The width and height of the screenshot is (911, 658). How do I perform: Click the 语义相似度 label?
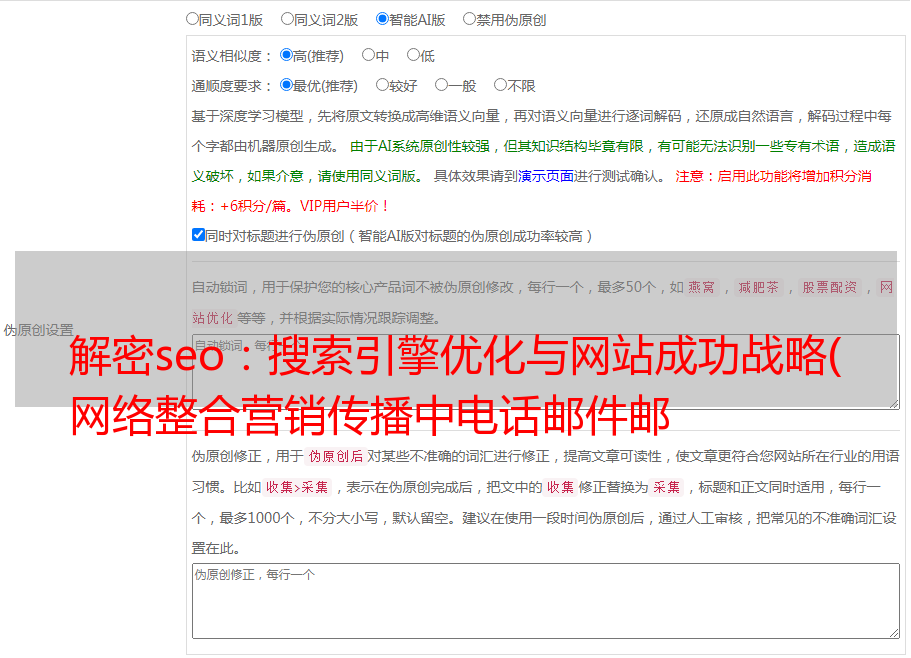click(x=231, y=56)
